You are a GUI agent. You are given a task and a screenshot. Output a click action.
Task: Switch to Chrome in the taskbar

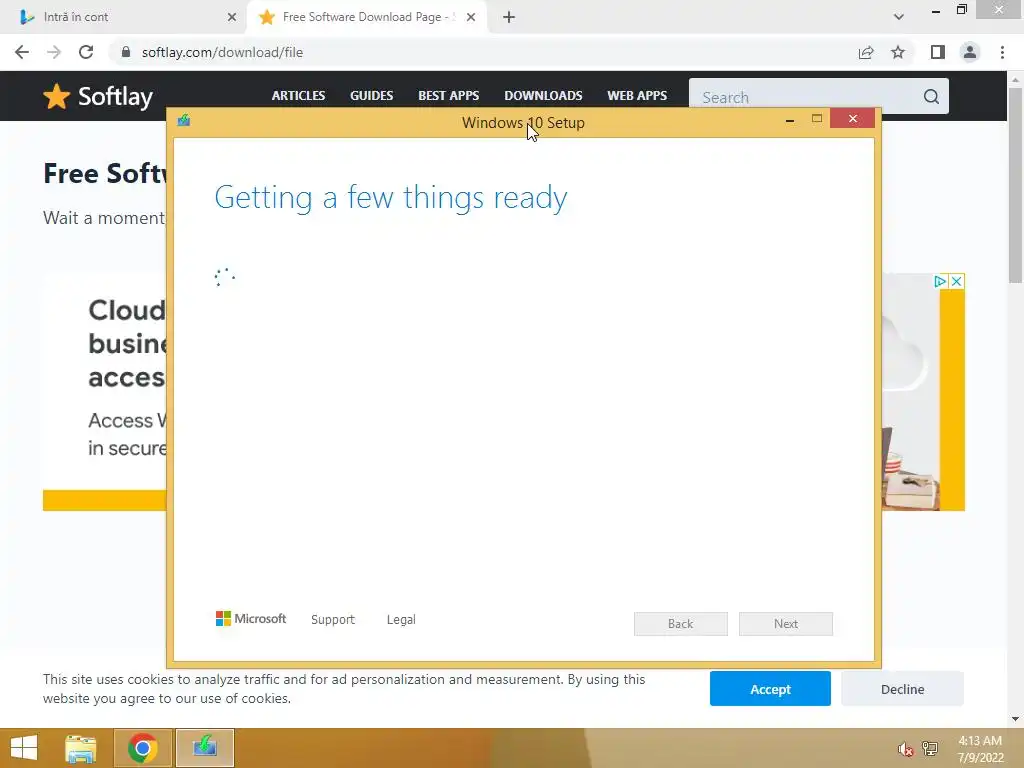tap(143, 748)
